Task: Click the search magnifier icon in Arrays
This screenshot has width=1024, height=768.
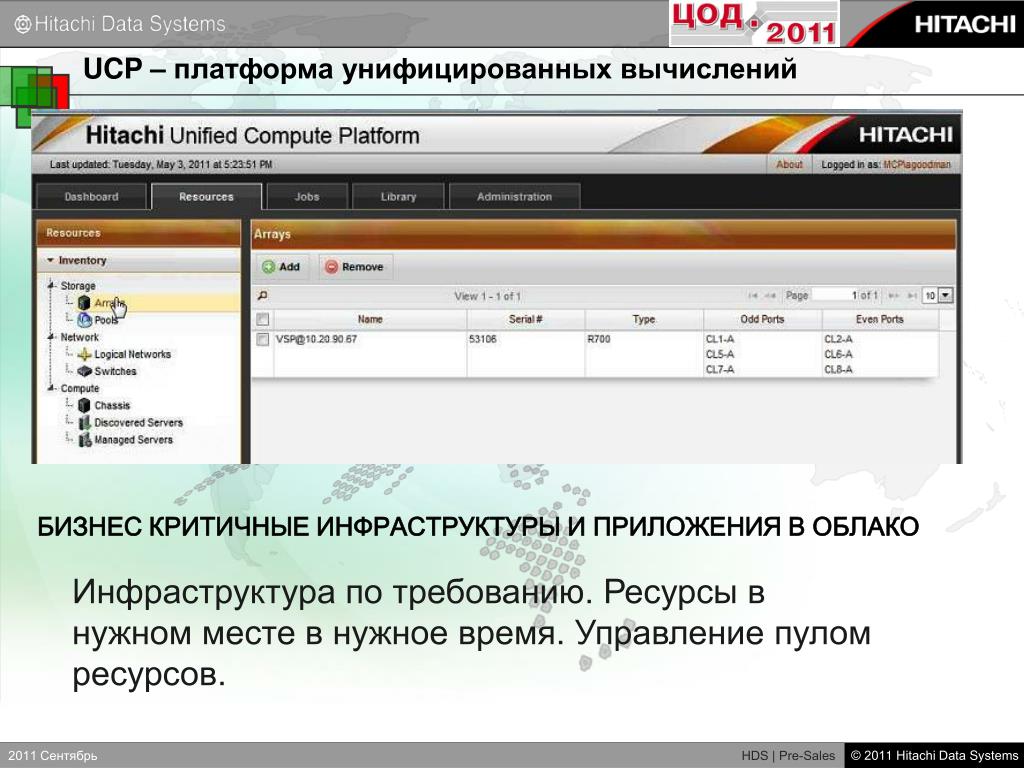Action: pyautogui.click(x=263, y=295)
